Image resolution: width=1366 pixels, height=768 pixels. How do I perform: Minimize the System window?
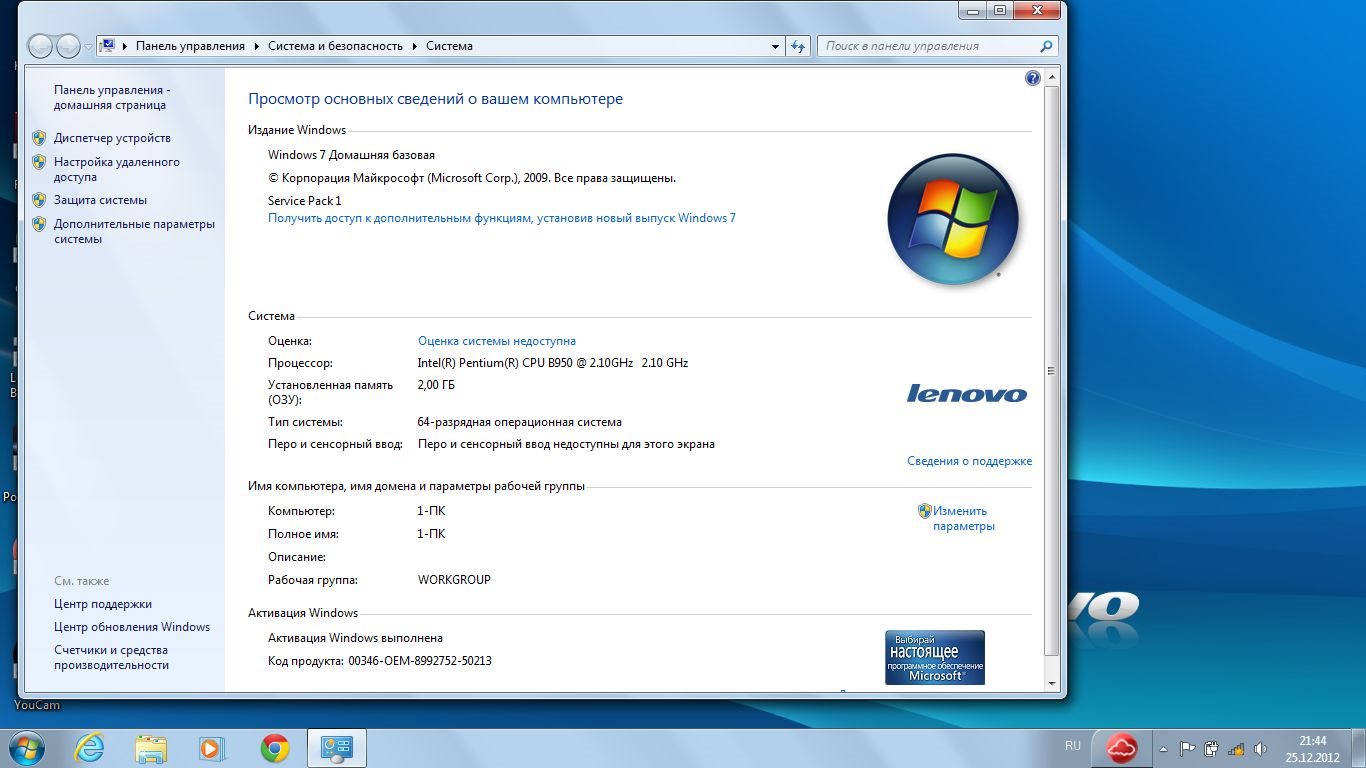point(973,9)
